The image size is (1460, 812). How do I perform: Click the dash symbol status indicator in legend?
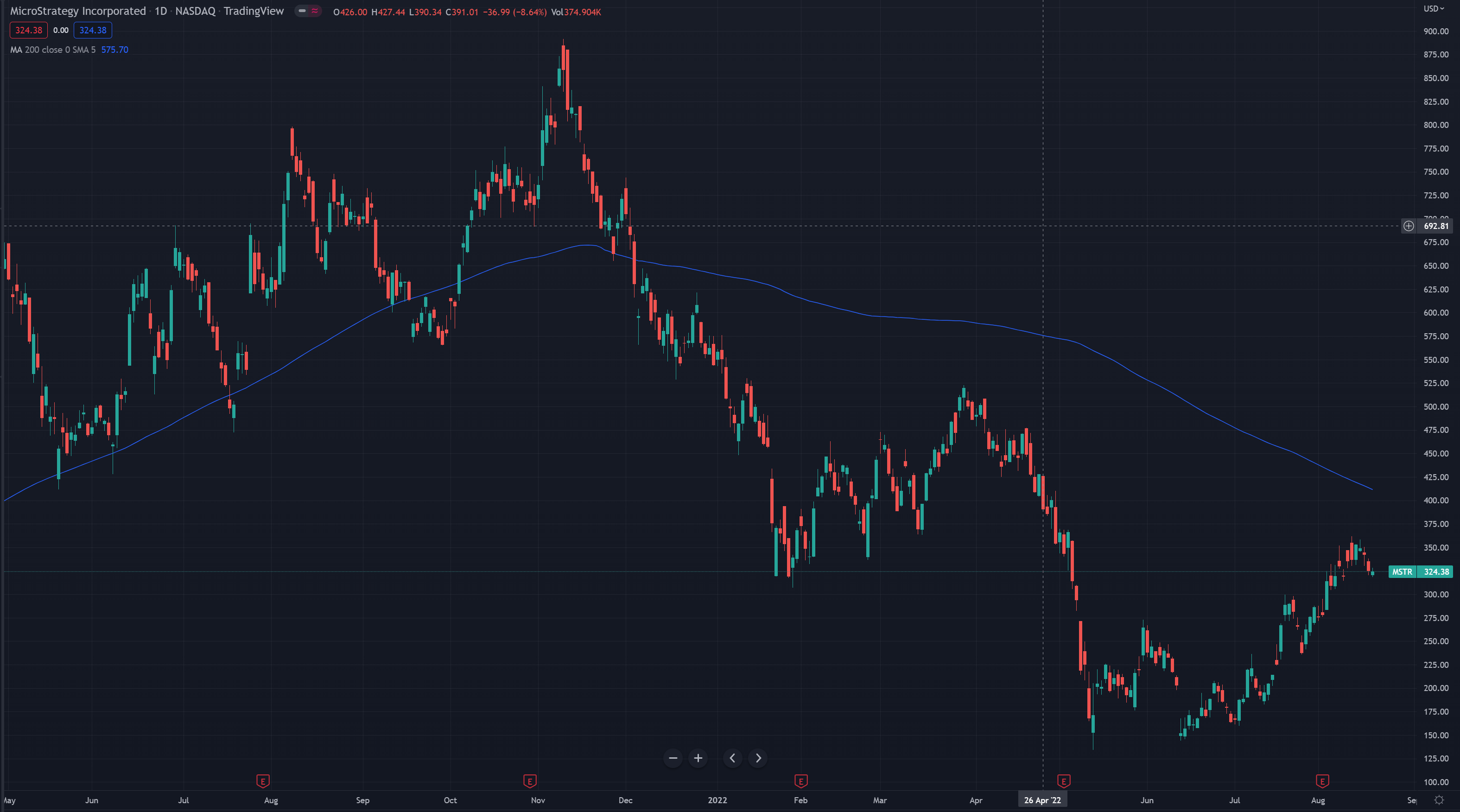coord(302,11)
